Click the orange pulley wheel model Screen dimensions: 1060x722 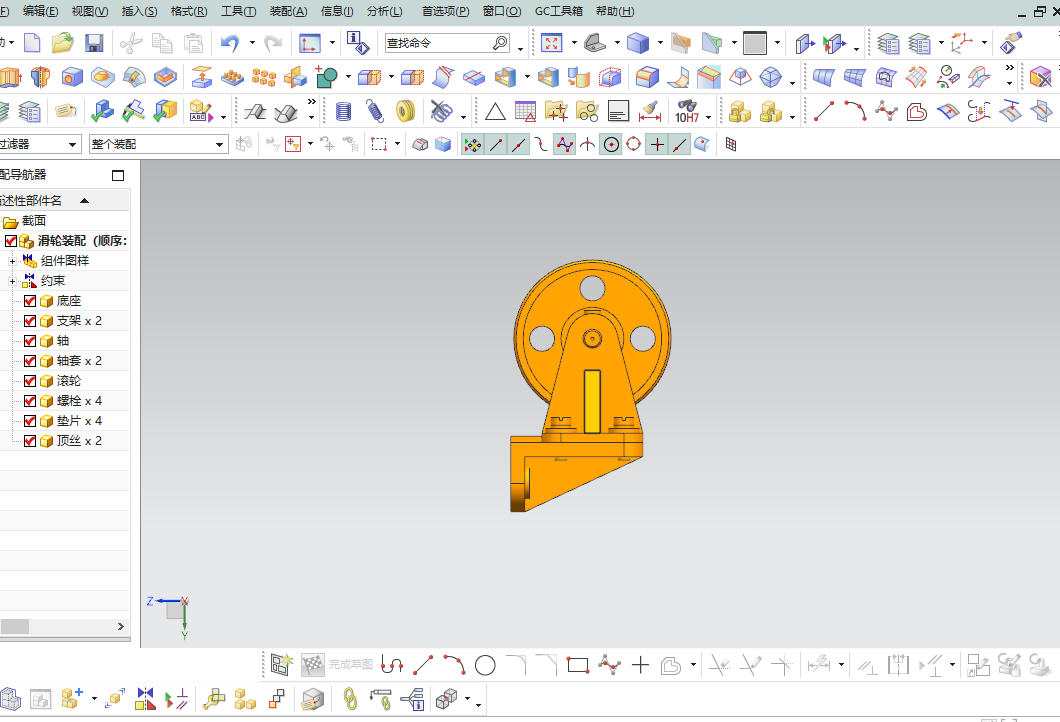pos(592,338)
